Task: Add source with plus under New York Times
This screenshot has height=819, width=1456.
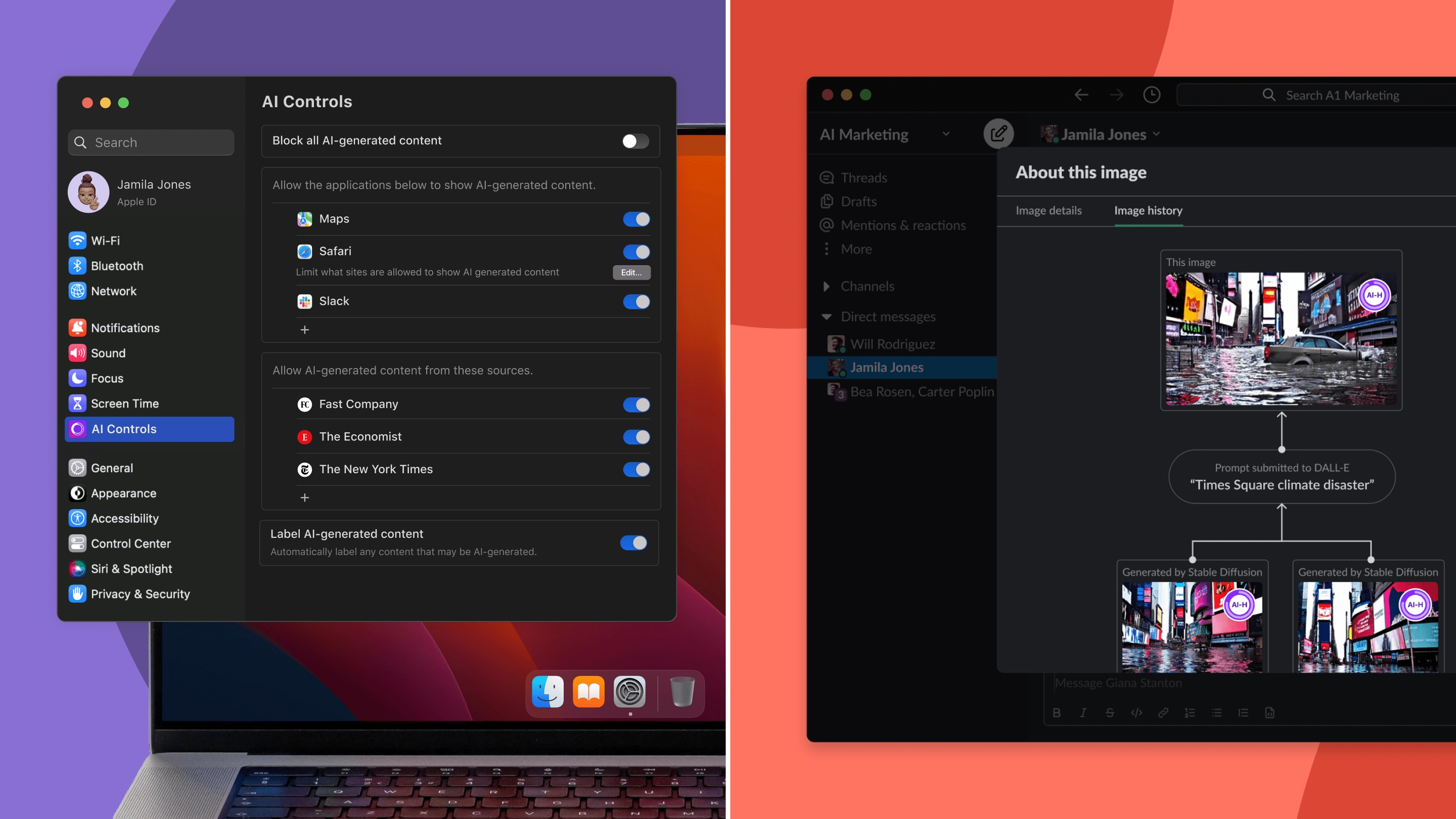Action: [305, 497]
